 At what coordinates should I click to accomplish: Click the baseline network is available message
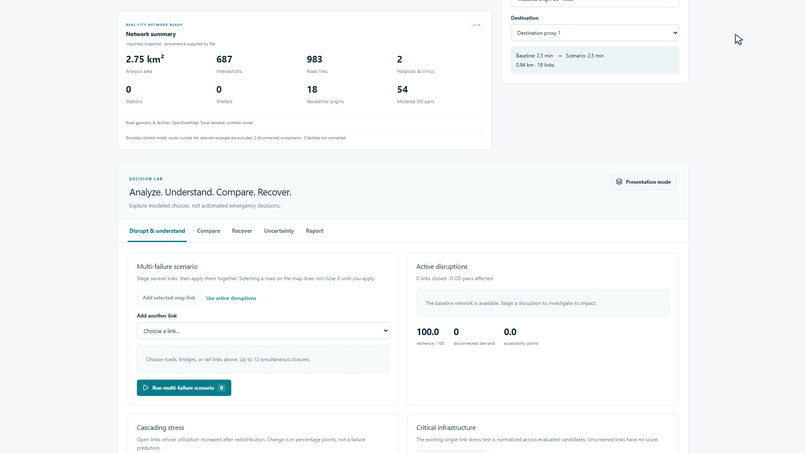(x=511, y=303)
